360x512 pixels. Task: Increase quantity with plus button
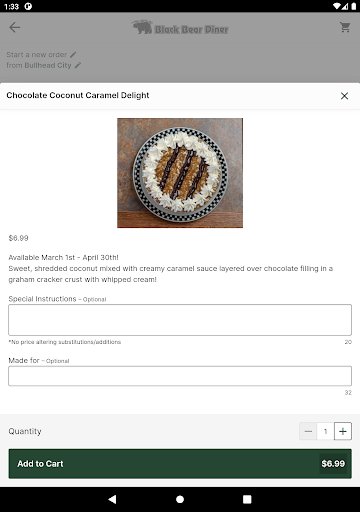[x=343, y=431]
